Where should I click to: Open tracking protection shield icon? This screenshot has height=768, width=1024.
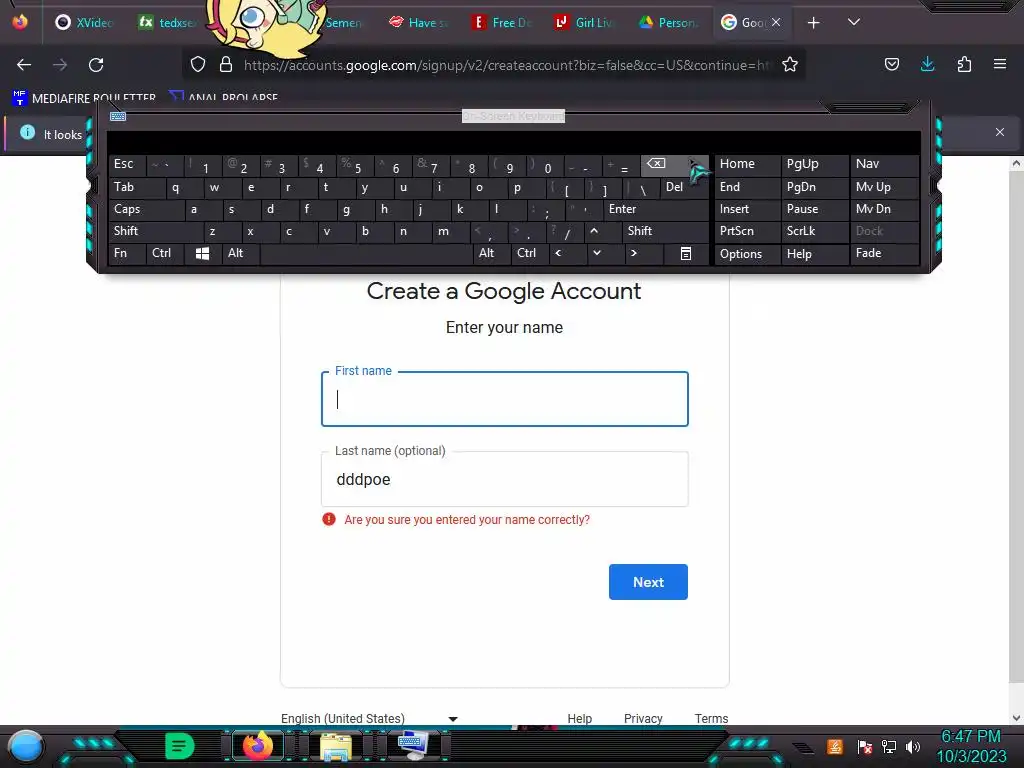198,65
